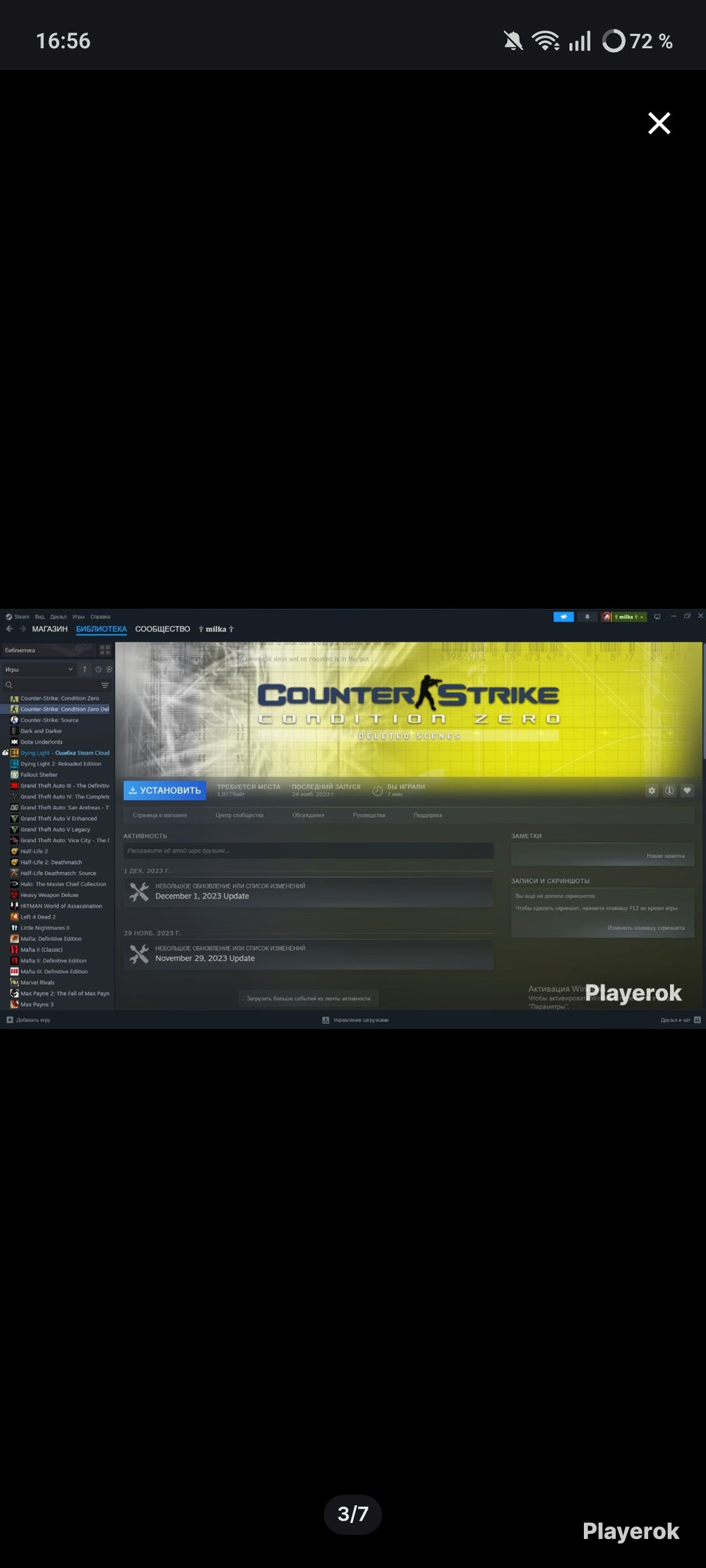Open the Игры menu in the menu bar

(x=78, y=617)
